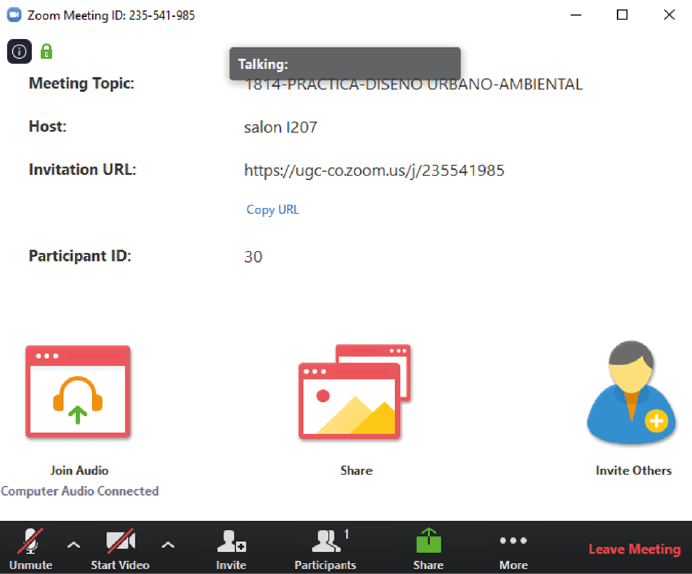Click the large Share screen illustration
The image size is (692, 574).
pyautogui.click(x=355, y=392)
